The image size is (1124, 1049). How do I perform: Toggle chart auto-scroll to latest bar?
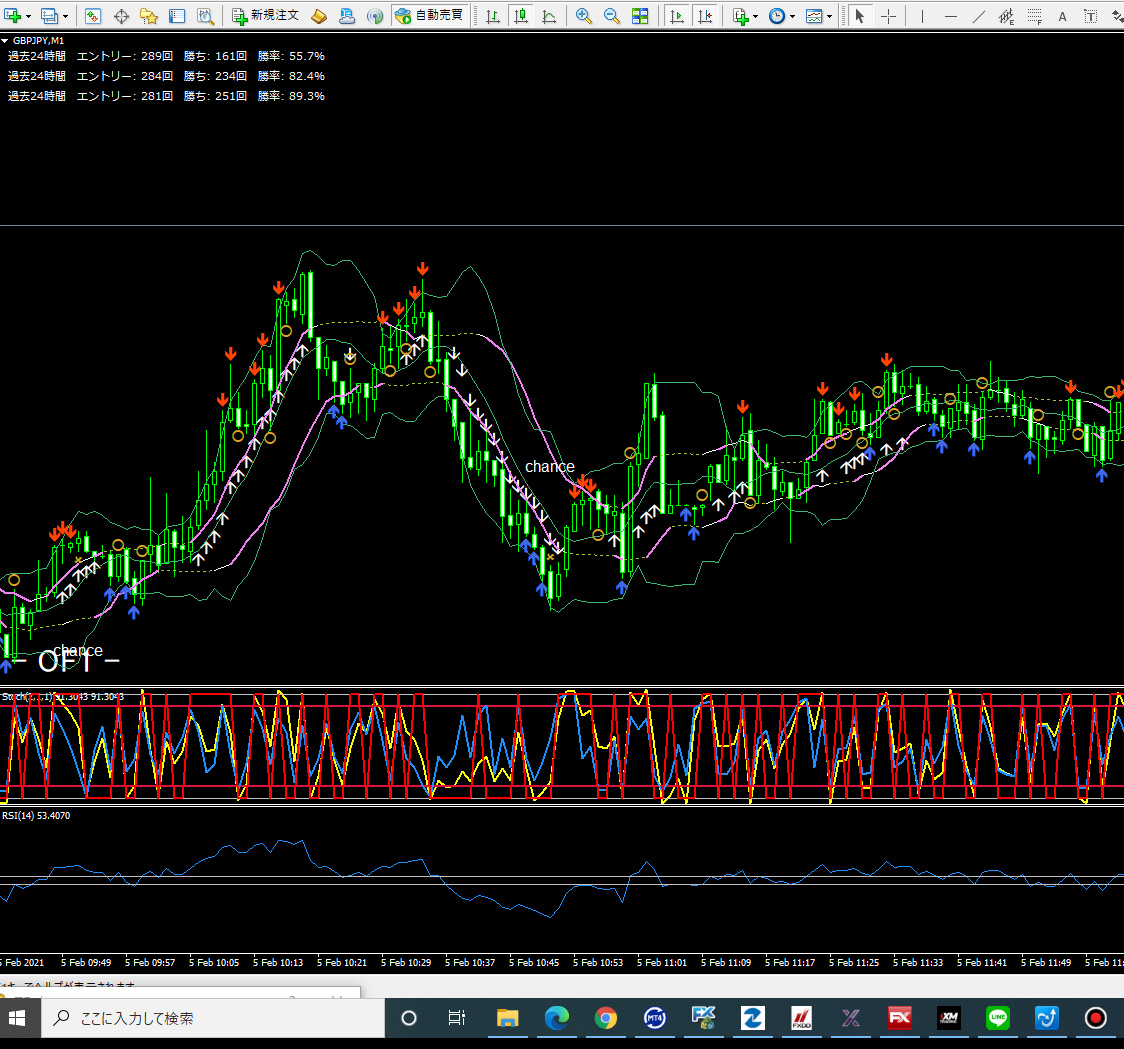[x=677, y=16]
